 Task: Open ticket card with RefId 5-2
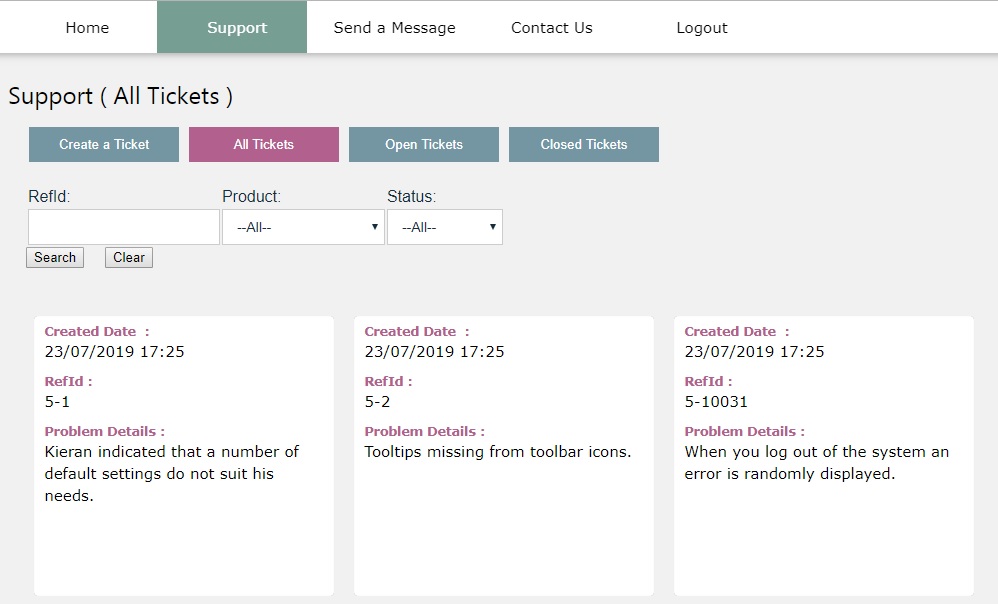(x=503, y=456)
